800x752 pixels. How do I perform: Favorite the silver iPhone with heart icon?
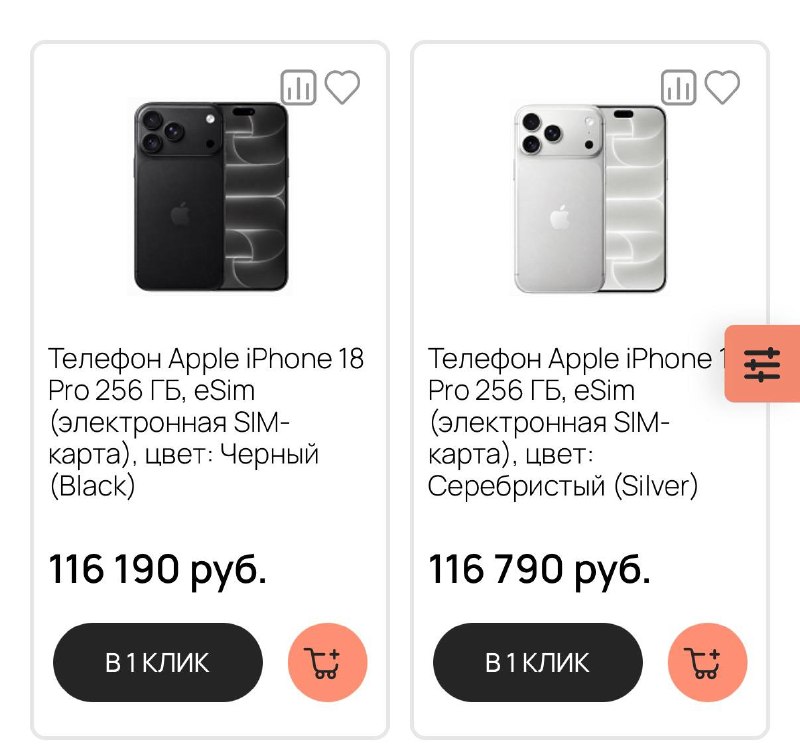[x=722, y=87]
